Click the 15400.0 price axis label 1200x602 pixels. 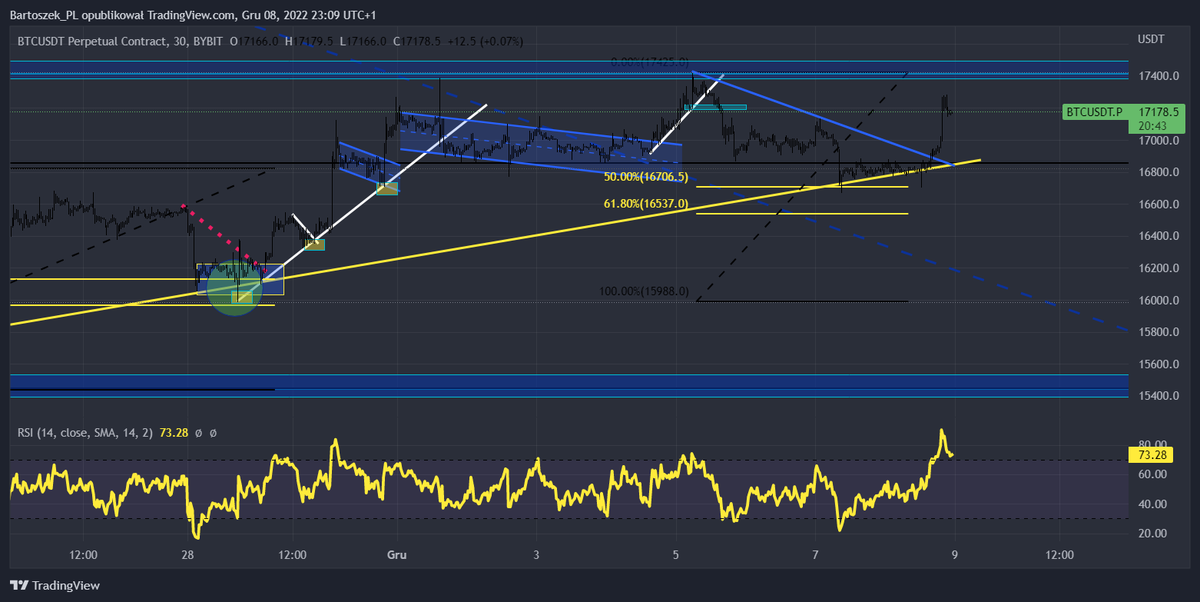point(1156,397)
